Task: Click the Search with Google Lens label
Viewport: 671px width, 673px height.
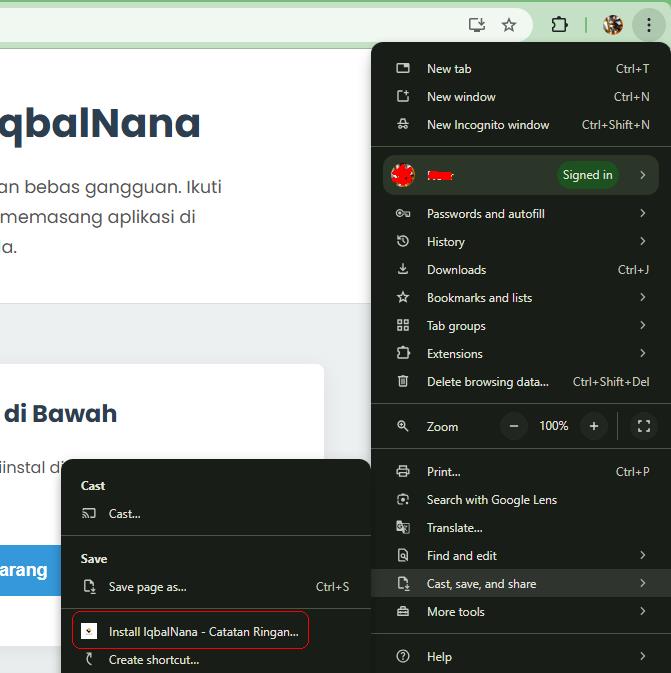Action: (x=492, y=500)
